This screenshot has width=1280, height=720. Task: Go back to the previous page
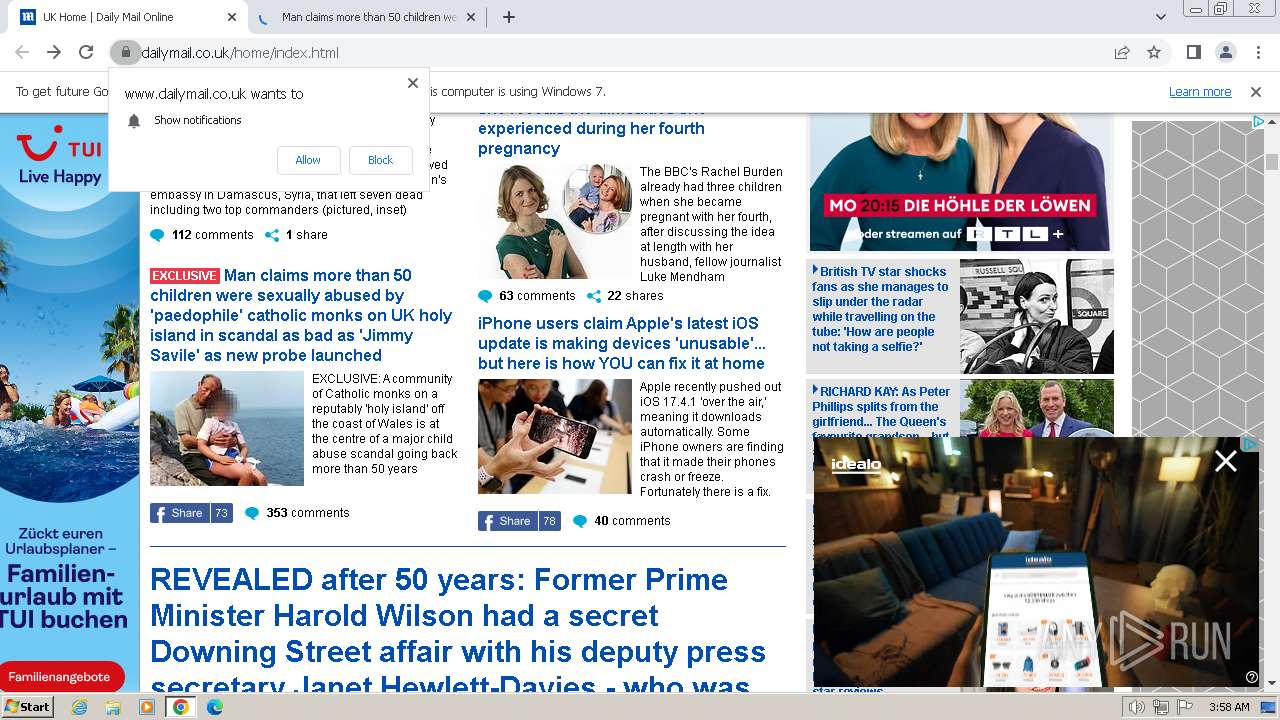(22, 52)
